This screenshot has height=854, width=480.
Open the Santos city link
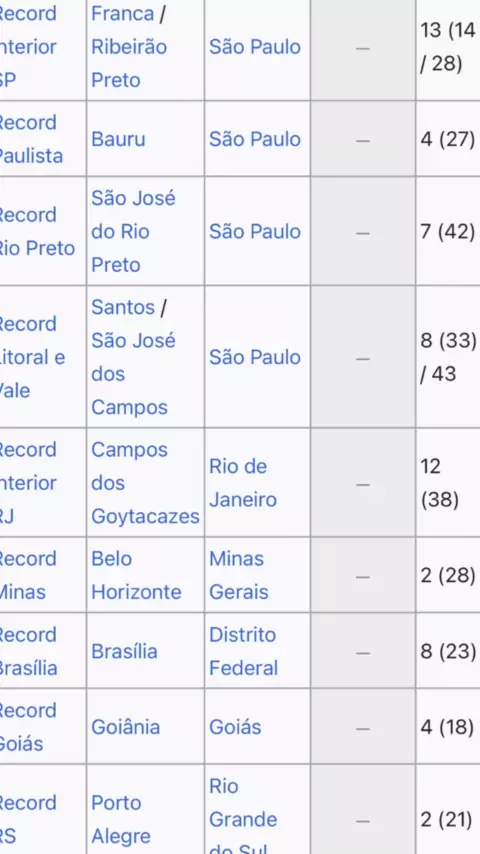click(123, 307)
